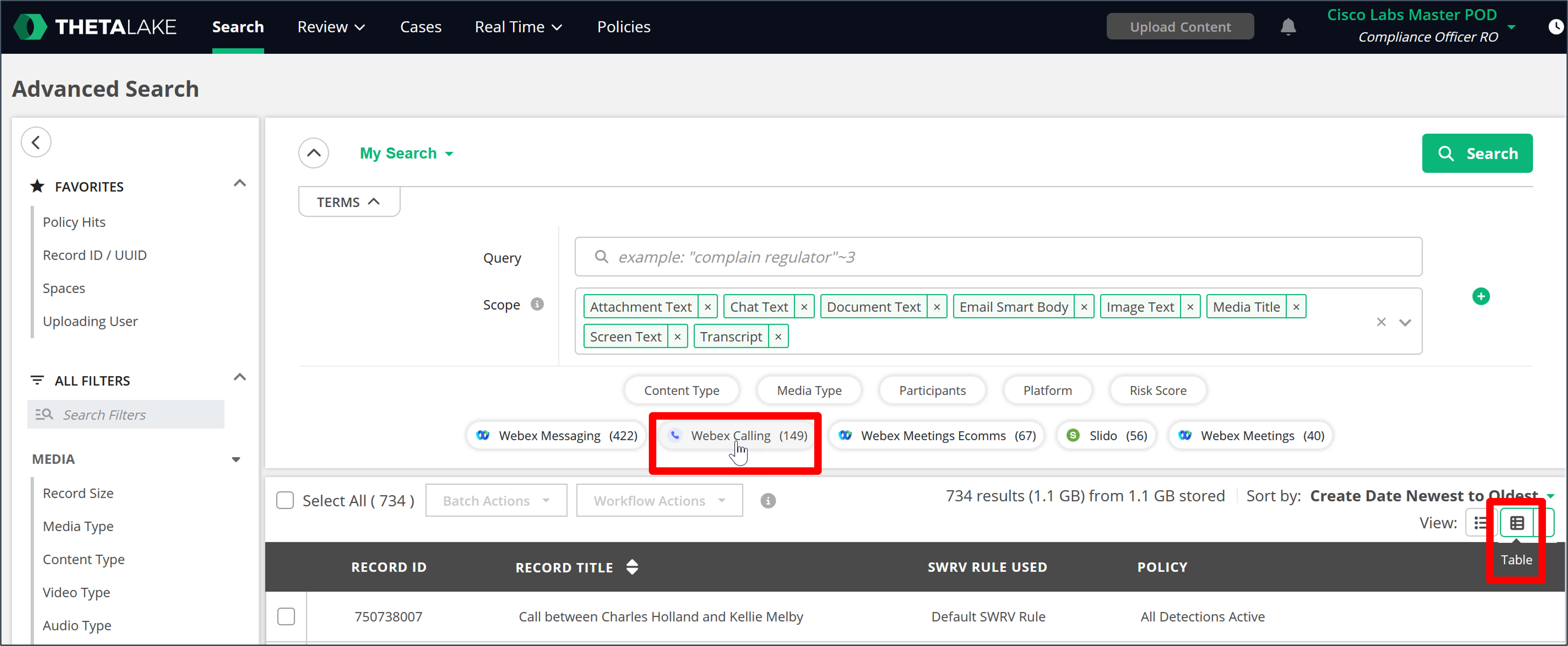
Task: Click the Scope info icon
Action: point(537,304)
